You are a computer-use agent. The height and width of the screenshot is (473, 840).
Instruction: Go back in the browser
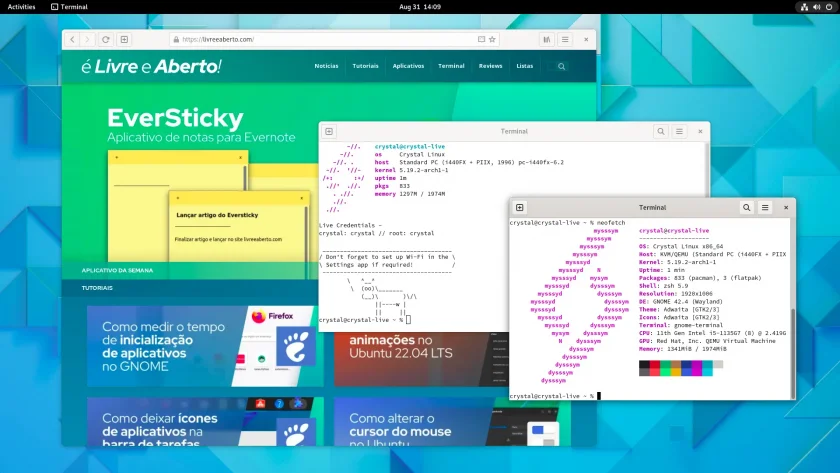point(72,40)
